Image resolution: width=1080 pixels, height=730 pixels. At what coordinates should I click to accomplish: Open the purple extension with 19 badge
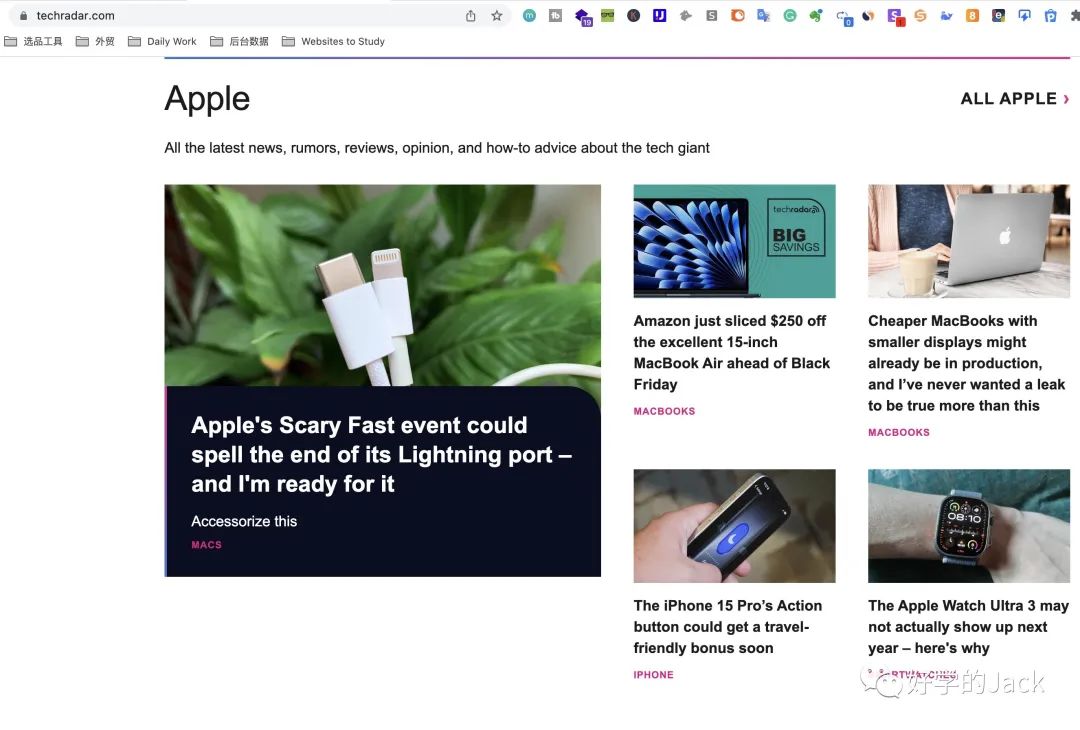click(583, 17)
